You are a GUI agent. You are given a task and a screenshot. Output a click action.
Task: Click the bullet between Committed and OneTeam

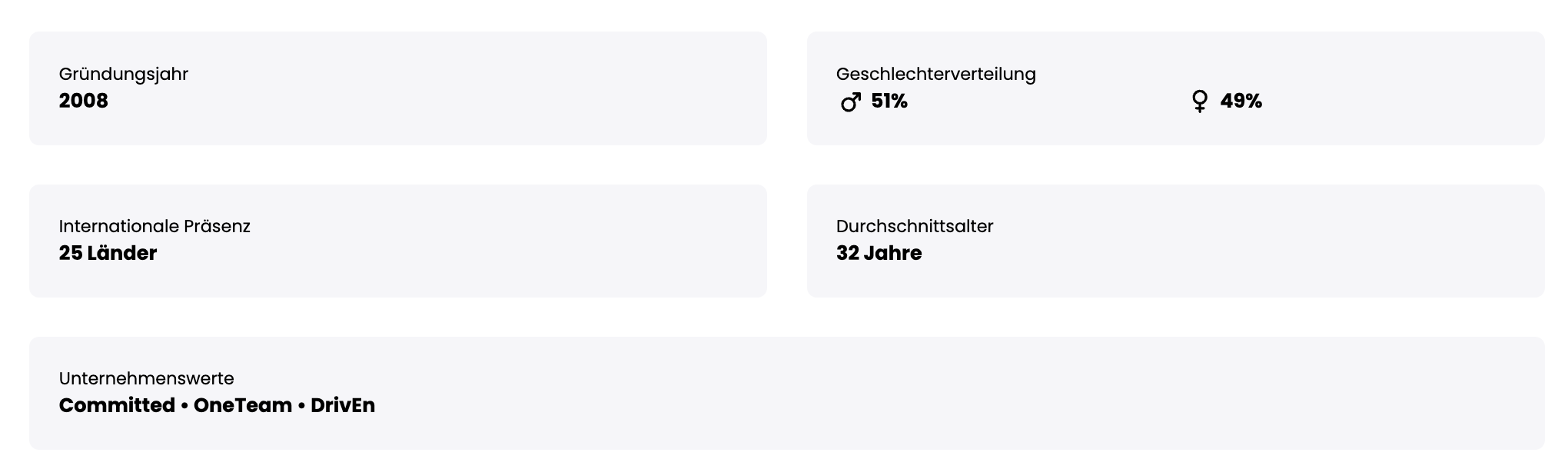click(184, 406)
